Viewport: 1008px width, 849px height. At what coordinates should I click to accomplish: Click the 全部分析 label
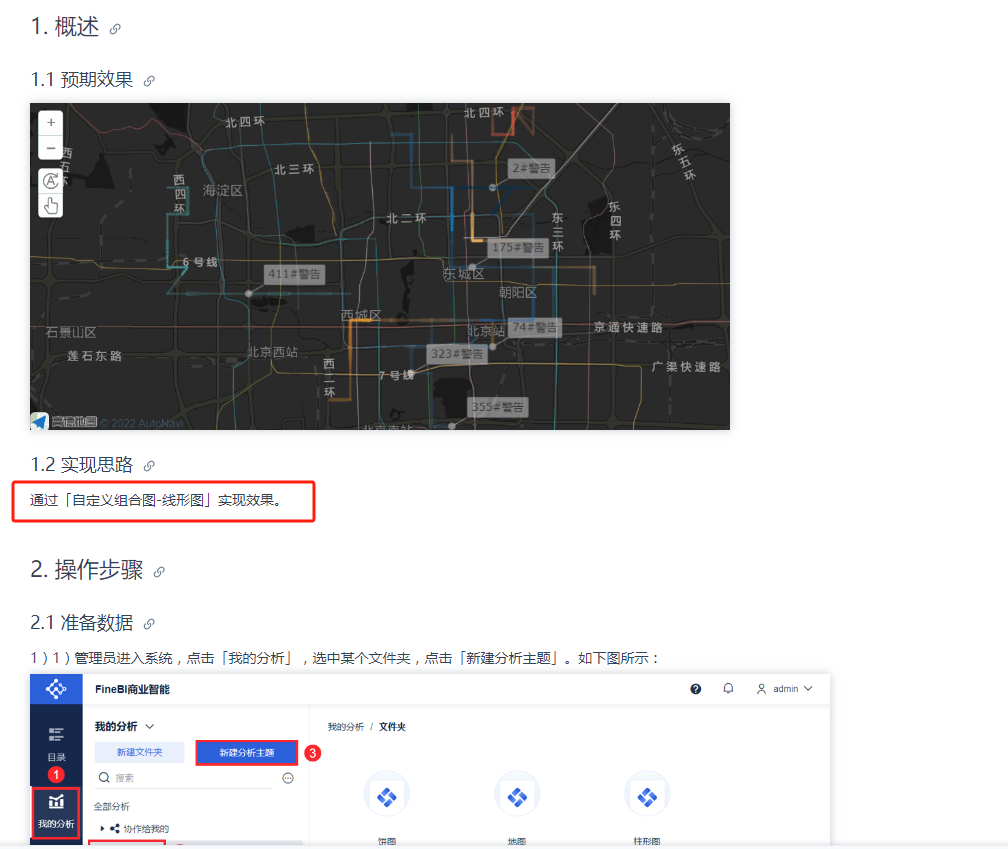click(112, 807)
